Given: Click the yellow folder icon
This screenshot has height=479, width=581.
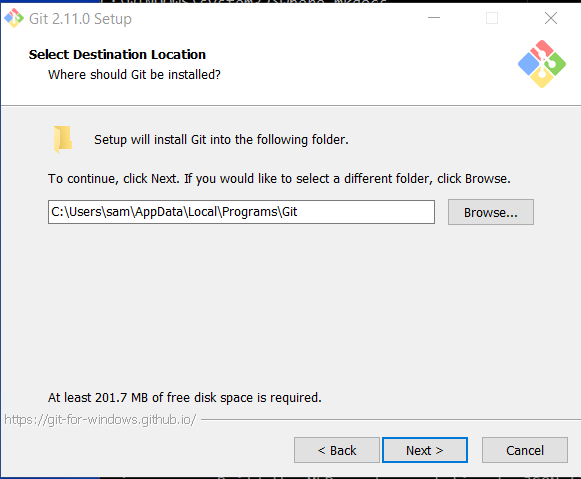Looking at the screenshot, I should (x=63, y=139).
